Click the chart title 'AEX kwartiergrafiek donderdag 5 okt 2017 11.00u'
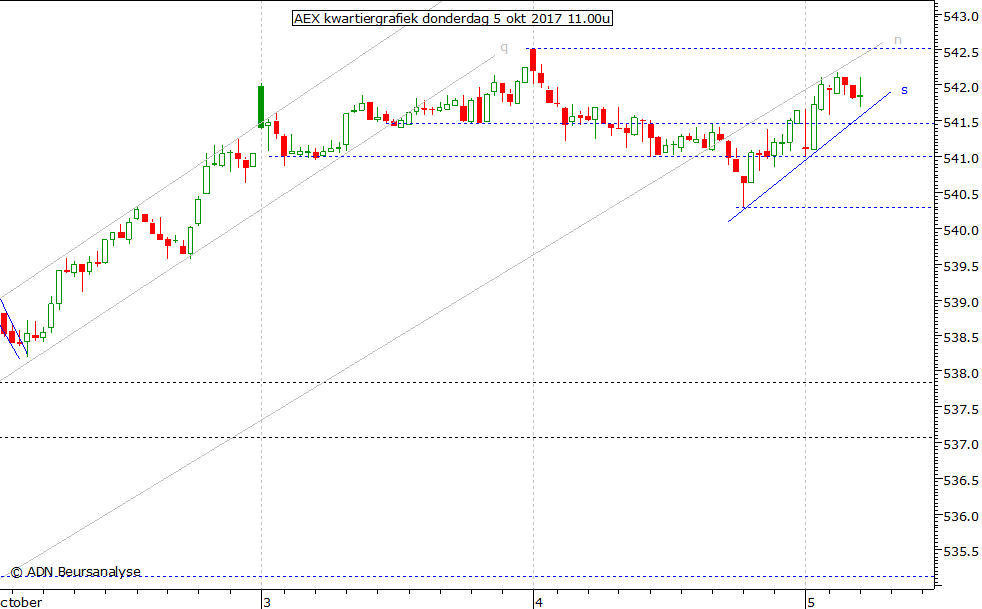Image resolution: width=982 pixels, height=609 pixels. 452,18
